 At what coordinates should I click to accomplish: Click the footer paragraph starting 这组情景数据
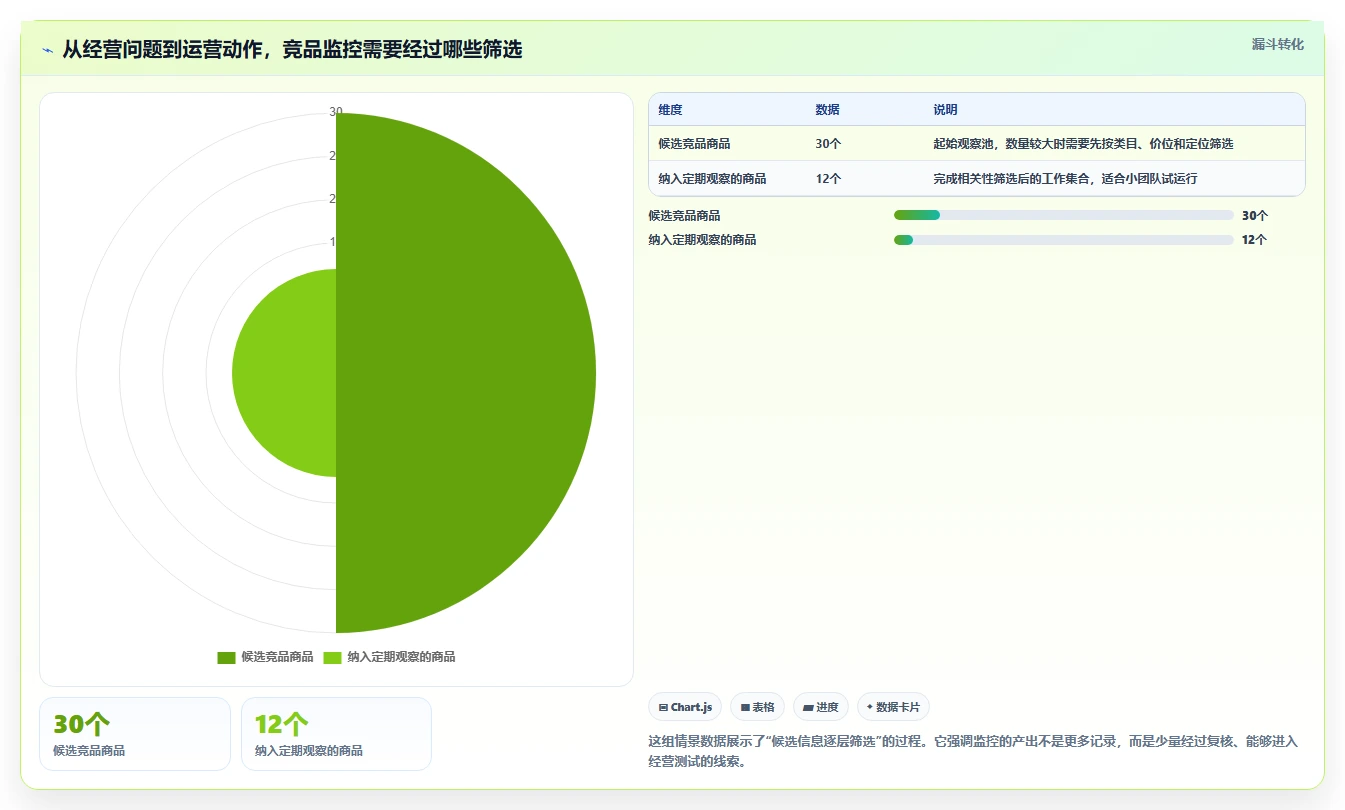(973, 751)
